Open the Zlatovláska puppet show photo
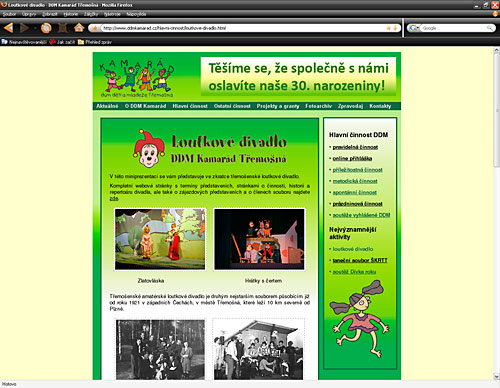 click(x=160, y=239)
